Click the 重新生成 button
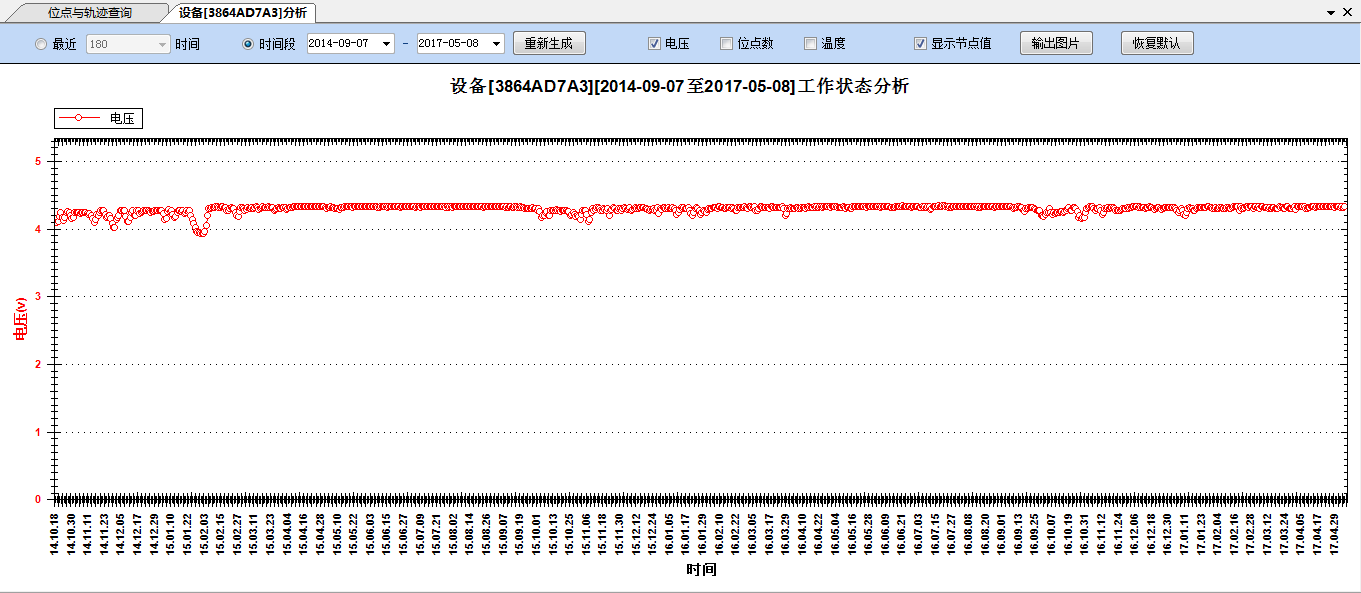This screenshot has width=1361, height=593. click(548, 44)
